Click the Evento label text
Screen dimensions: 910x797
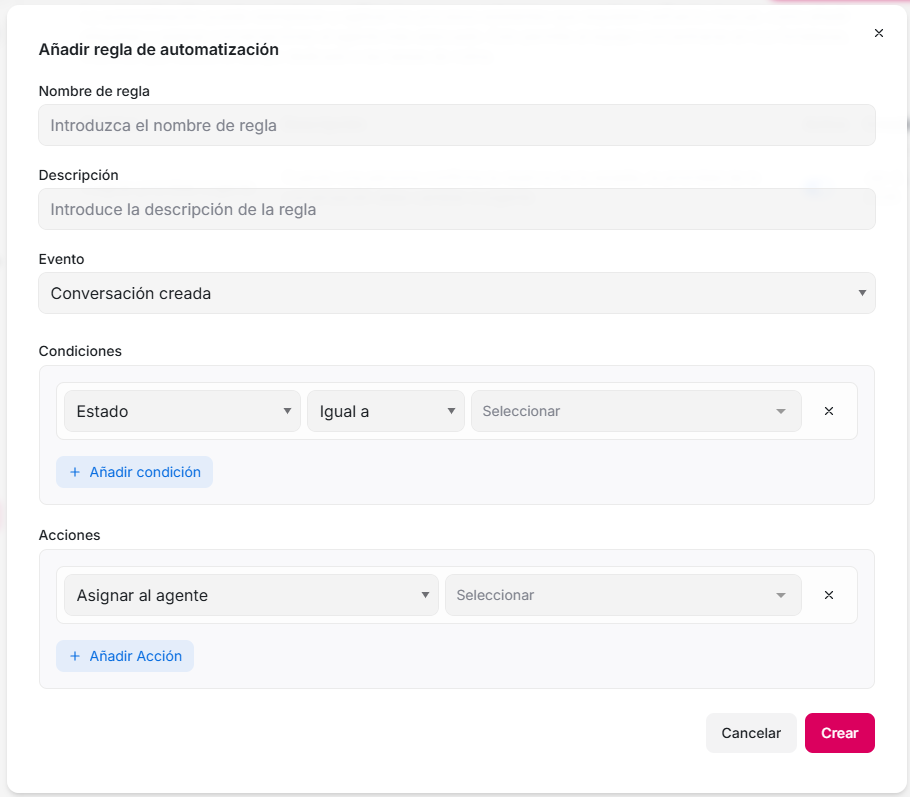click(x=61, y=259)
